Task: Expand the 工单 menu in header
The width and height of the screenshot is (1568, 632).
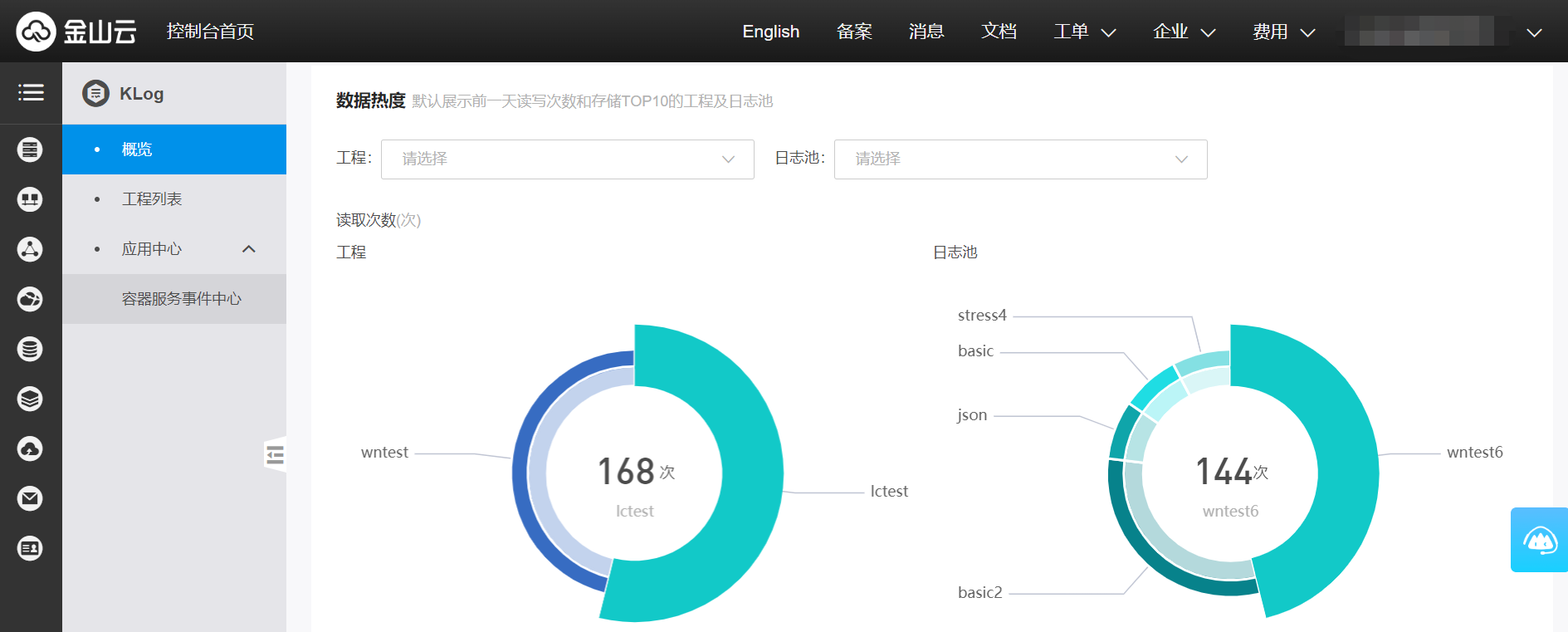Action: 1084,32
